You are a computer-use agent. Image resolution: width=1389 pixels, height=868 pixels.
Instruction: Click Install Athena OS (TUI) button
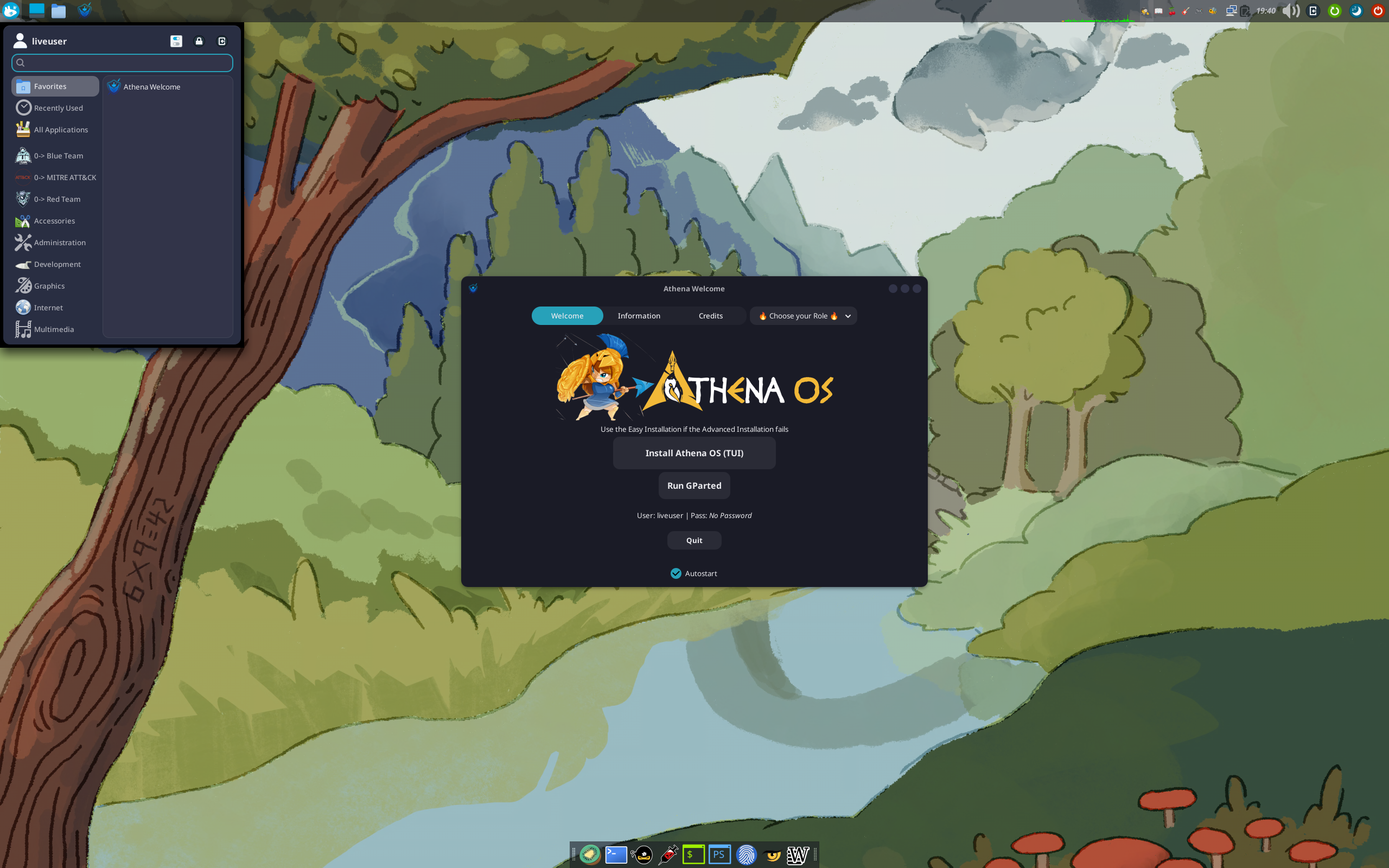point(694,453)
